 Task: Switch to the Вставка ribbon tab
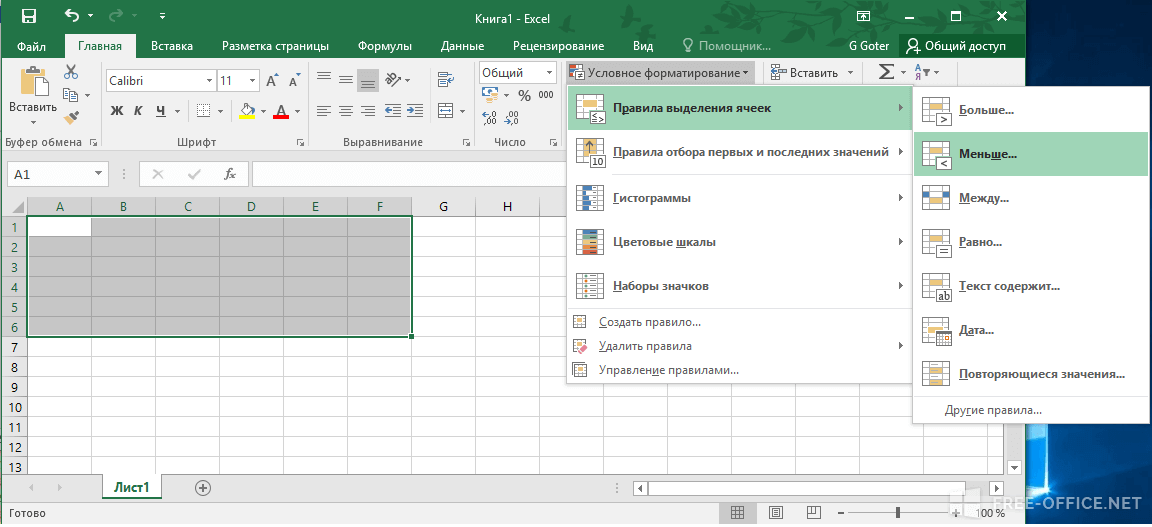coord(172,46)
